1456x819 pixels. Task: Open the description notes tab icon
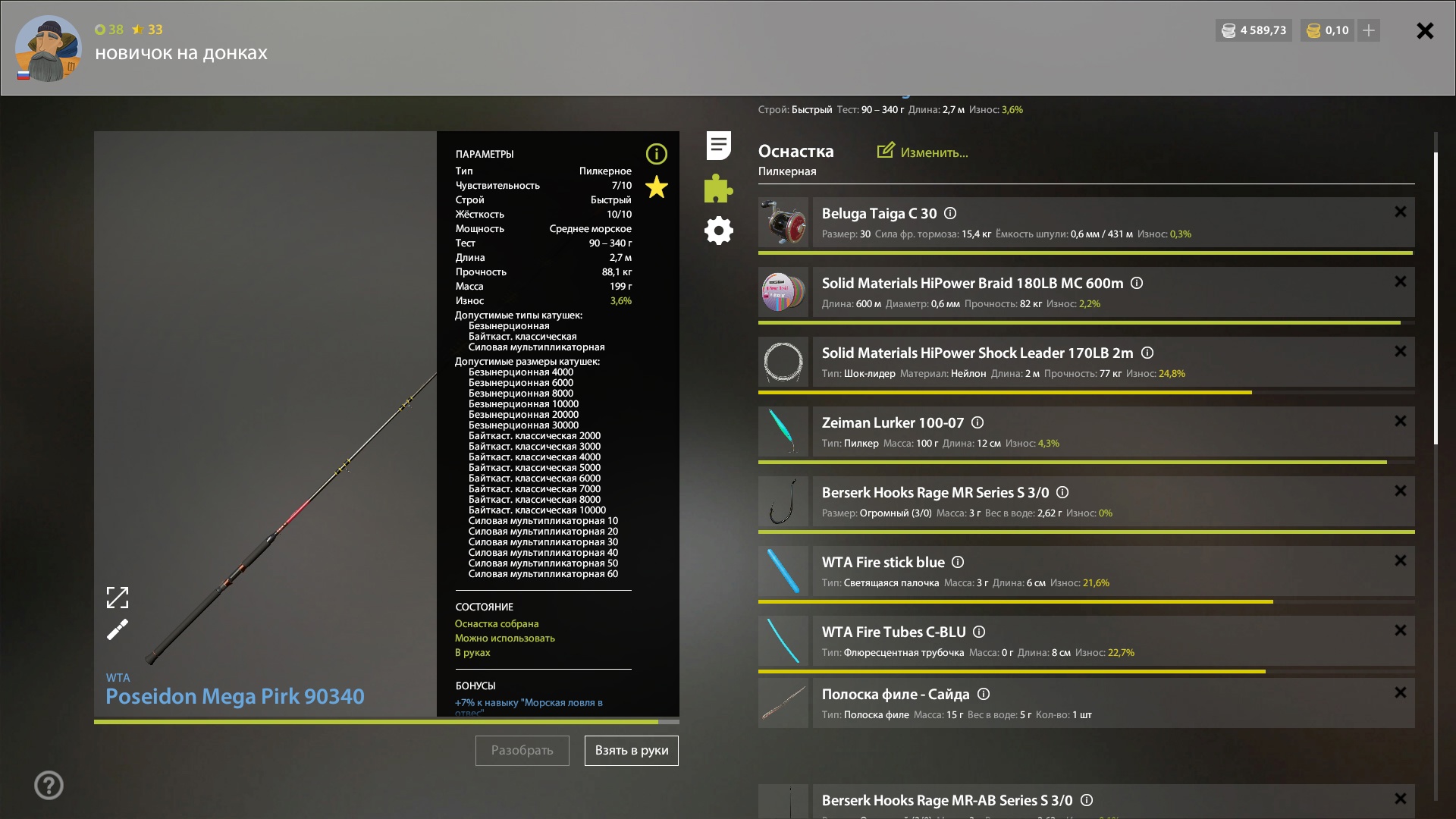(x=718, y=145)
